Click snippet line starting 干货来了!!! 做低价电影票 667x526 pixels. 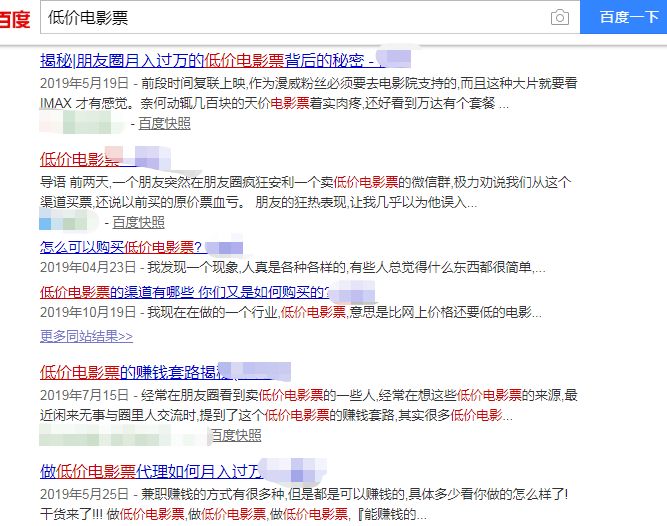[x=234, y=514]
